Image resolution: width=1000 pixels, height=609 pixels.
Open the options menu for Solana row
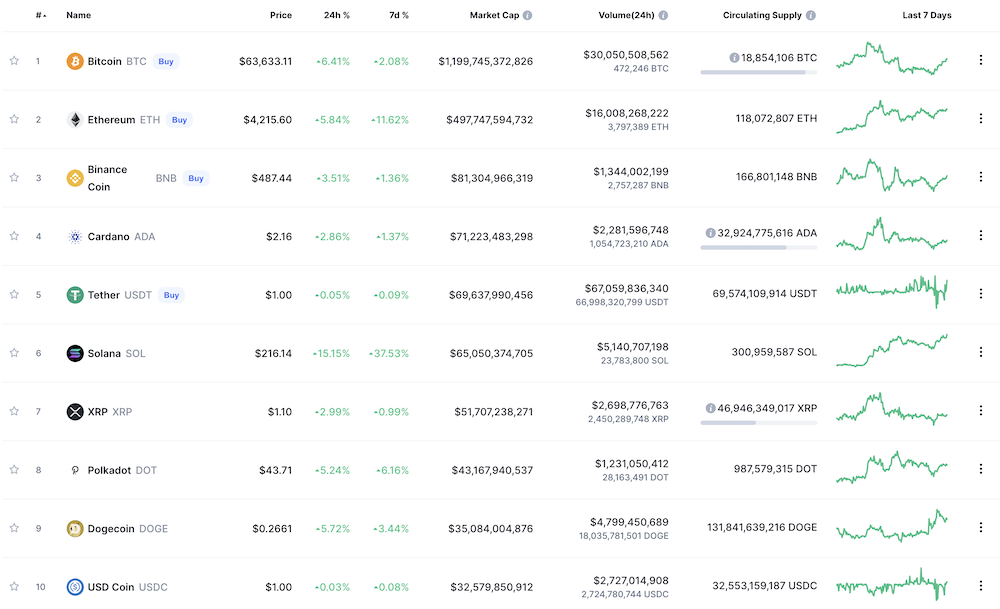click(981, 352)
